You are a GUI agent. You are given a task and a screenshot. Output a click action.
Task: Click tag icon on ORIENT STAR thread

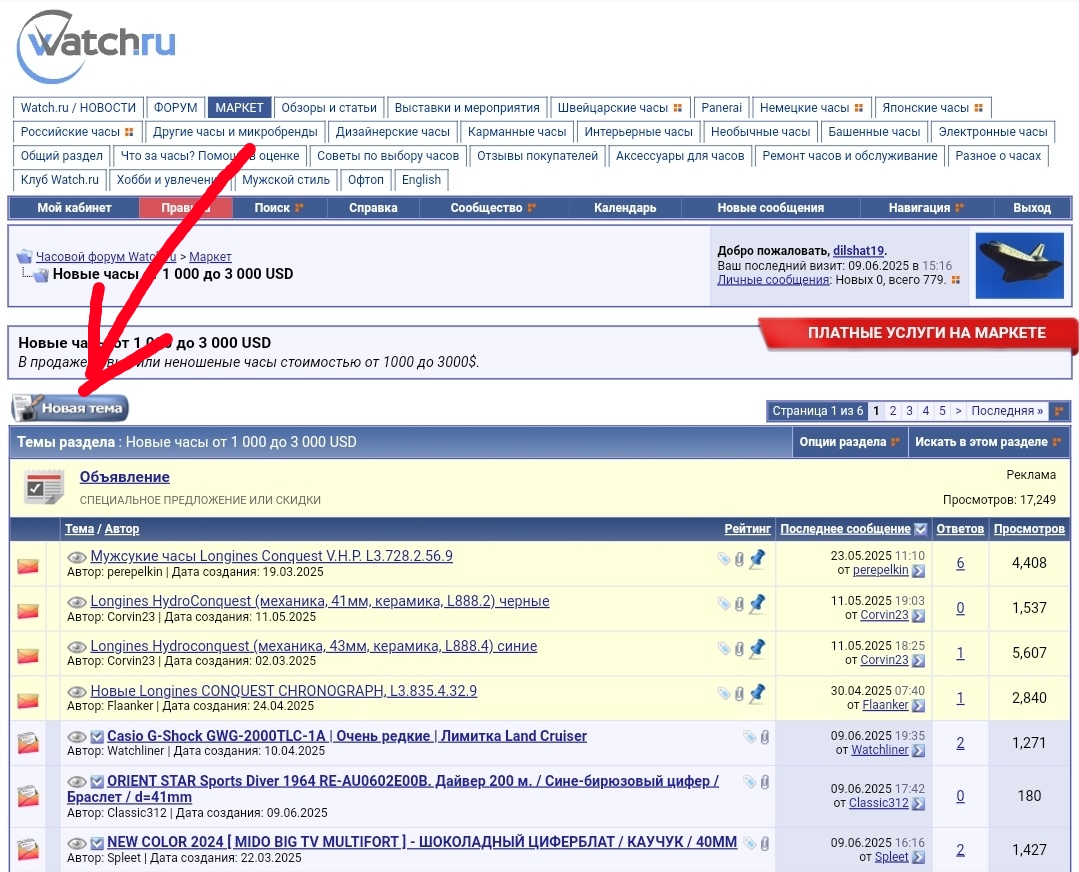pos(749,782)
